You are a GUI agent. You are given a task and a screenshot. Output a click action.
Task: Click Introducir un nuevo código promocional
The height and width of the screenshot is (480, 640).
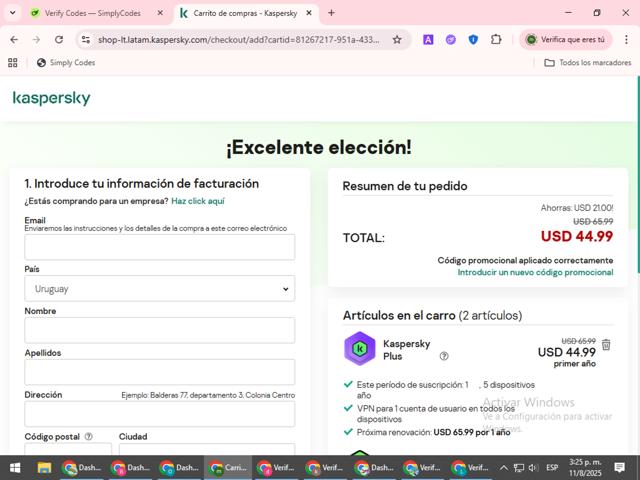point(535,272)
